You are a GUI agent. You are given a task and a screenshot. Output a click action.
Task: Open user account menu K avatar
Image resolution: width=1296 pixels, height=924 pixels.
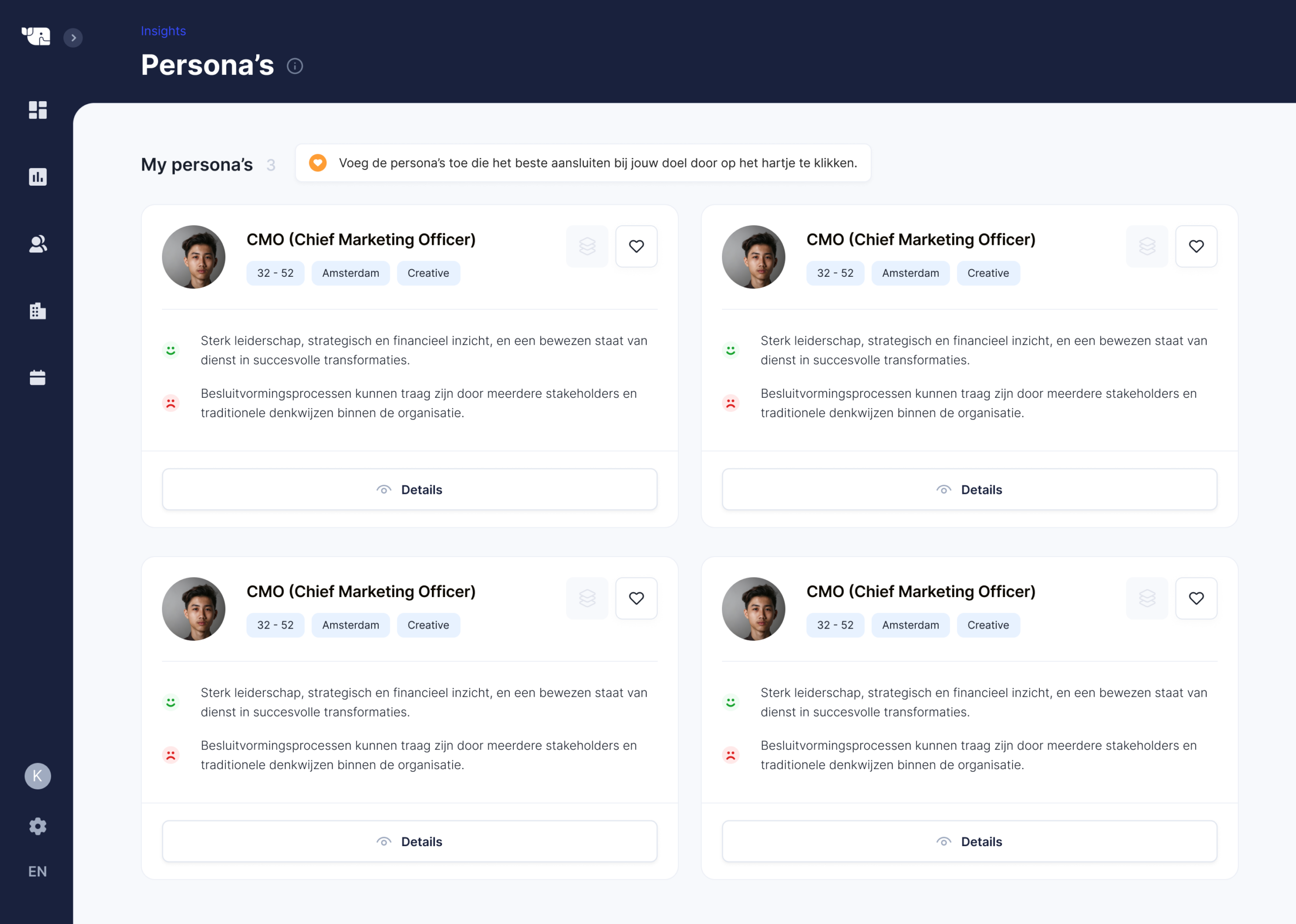(x=37, y=776)
